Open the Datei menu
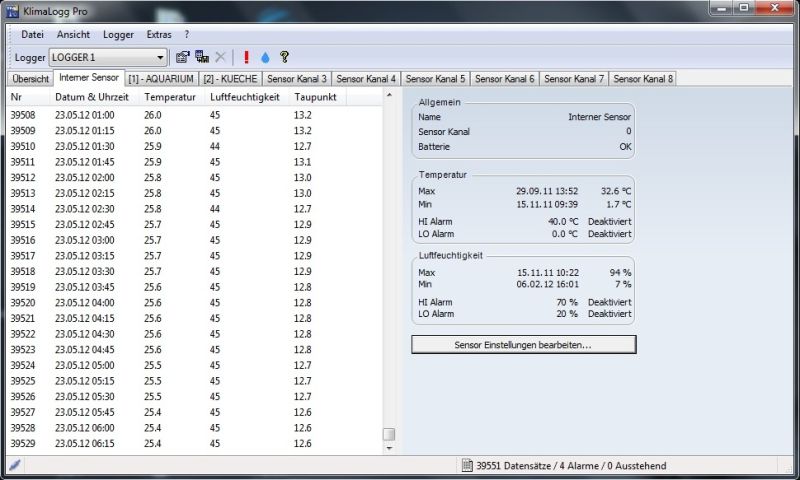This screenshot has width=800, height=480. tap(32, 35)
